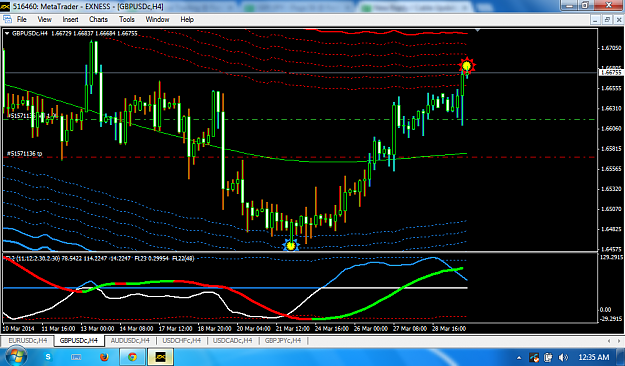The height and width of the screenshot is (366, 625).
Task: Open the Tools menu
Action: click(127, 19)
